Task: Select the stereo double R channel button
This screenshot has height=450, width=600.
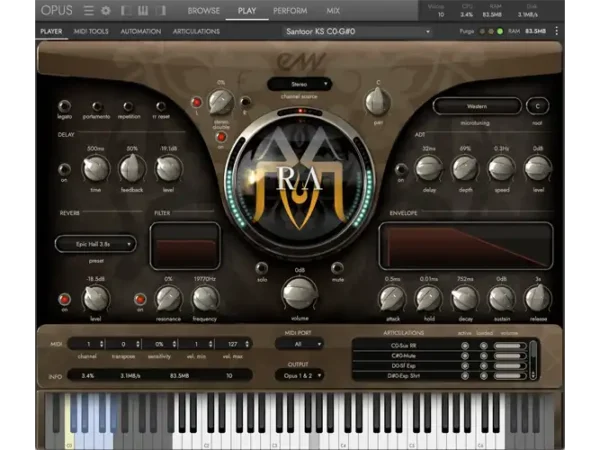Action: click(x=245, y=102)
